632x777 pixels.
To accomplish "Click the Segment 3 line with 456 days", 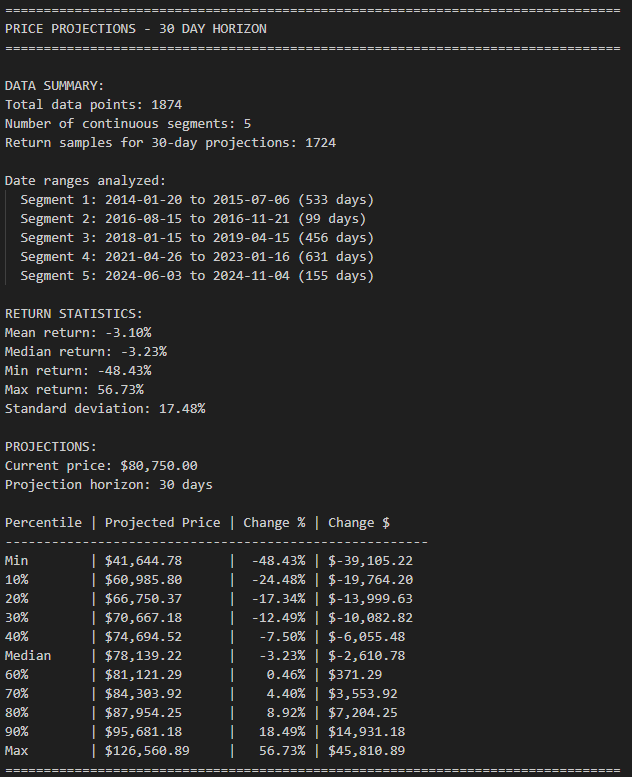I will click(x=197, y=238).
